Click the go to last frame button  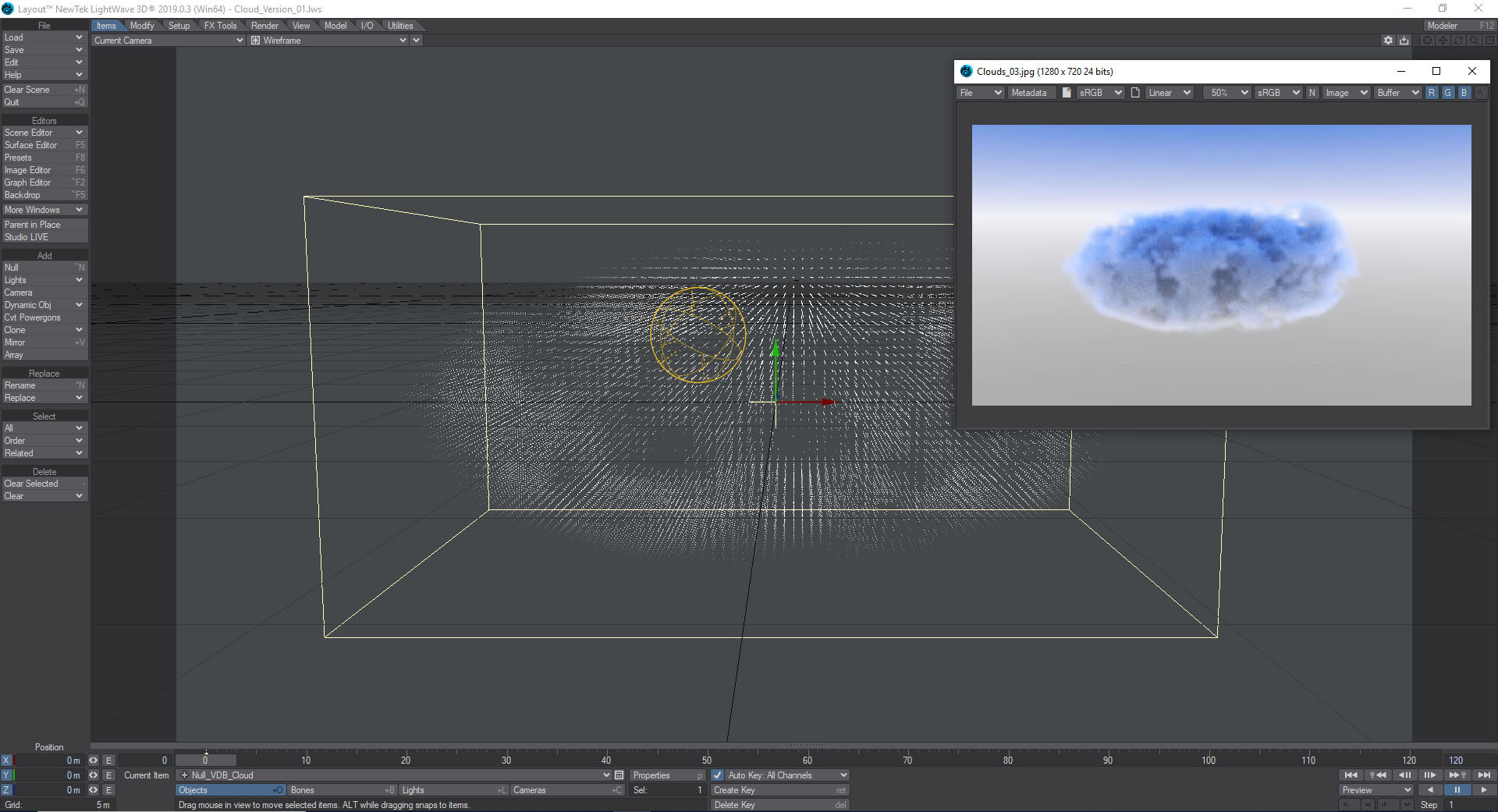[x=1484, y=775]
